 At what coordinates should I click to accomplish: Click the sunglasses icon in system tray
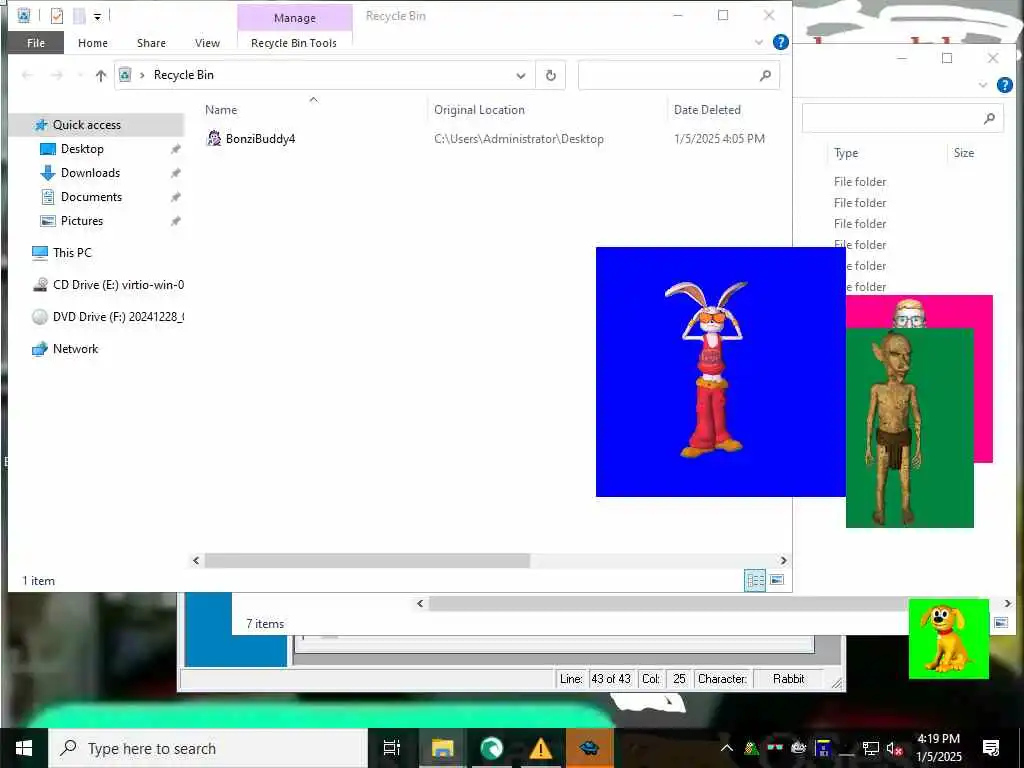click(775, 748)
